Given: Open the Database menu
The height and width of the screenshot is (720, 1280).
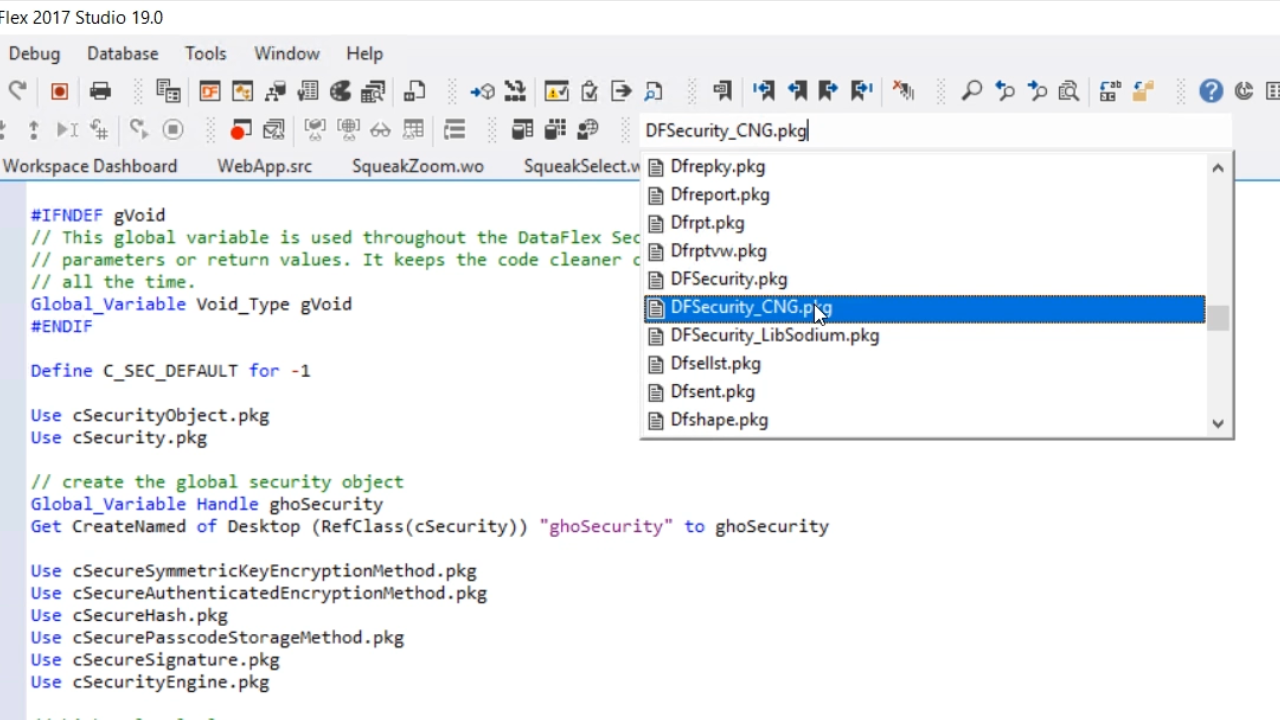Looking at the screenshot, I should pos(122,54).
